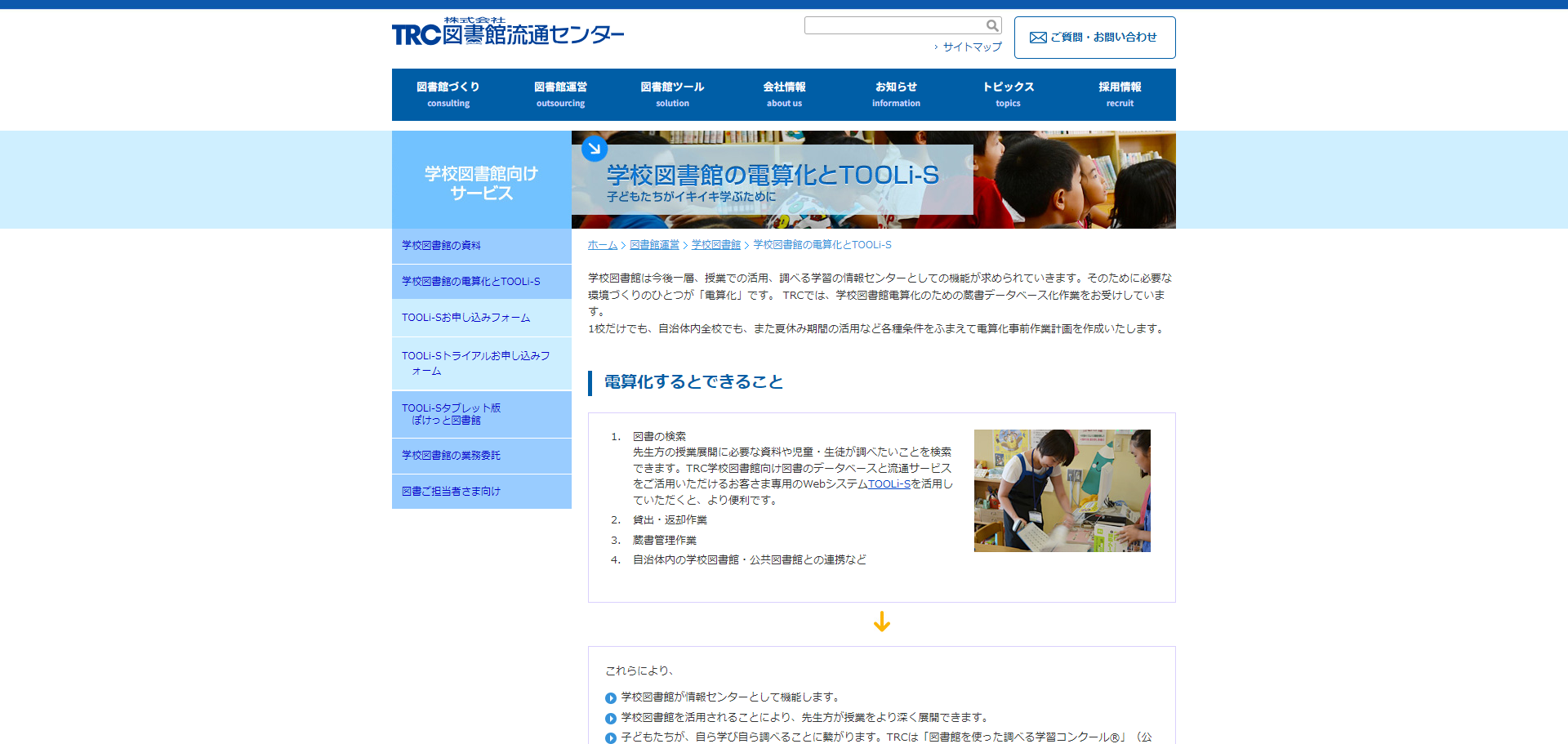The width and height of the screenshot is (1568, 744).
Task: Select 学校図書館の電算化とTOOLi-S sidebar item
Action: tap(482, 282)
